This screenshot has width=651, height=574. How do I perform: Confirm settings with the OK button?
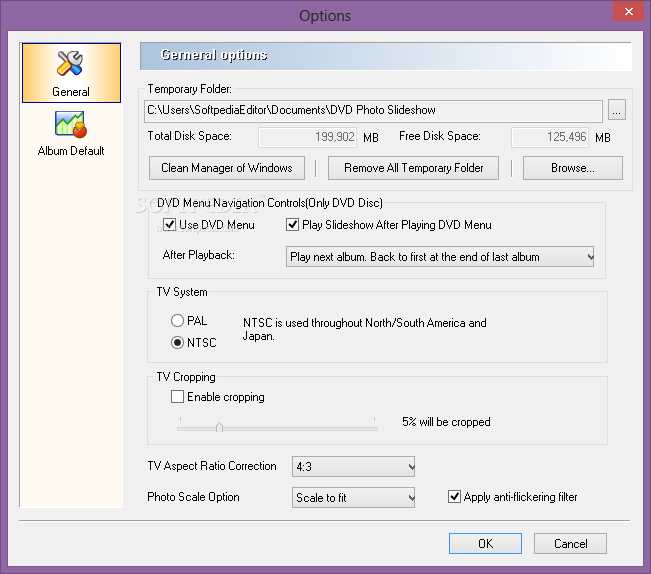pyautogui.click(x=485, y=544)
